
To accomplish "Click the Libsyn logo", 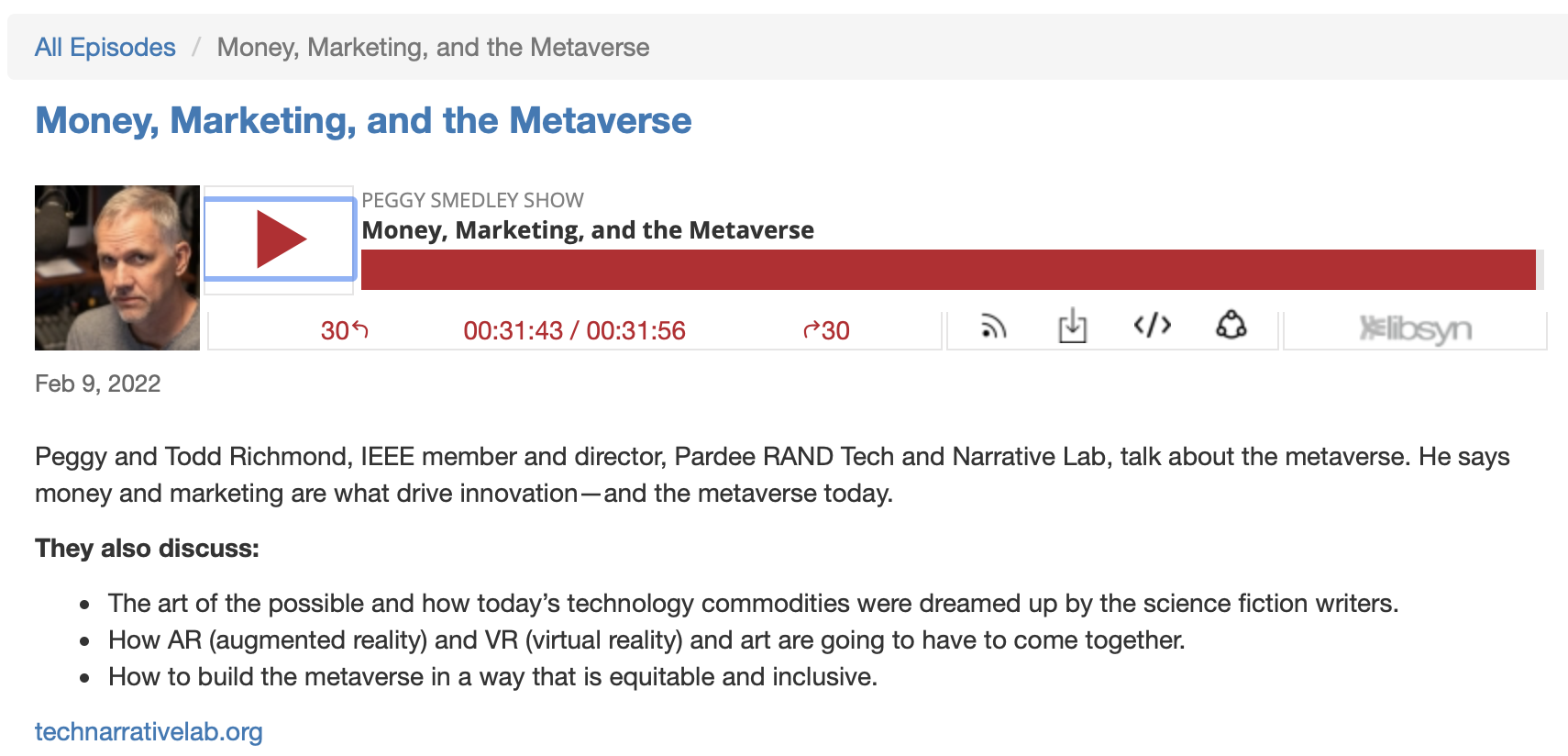I will (x=1415, y=329).
